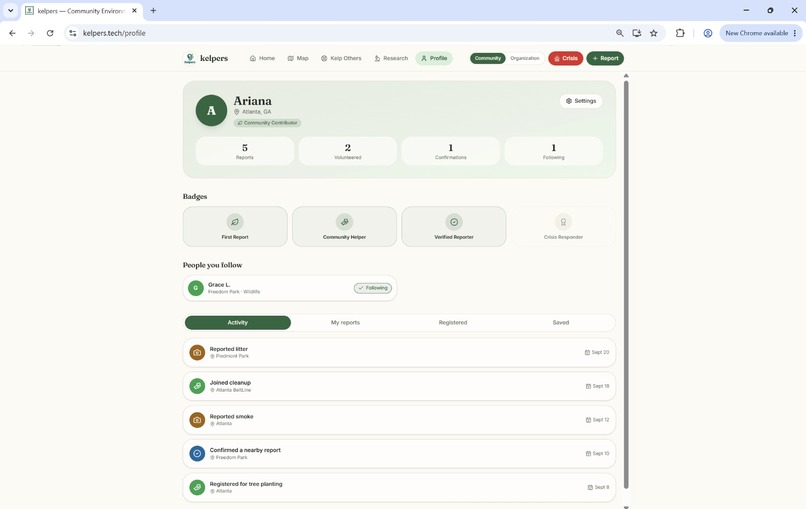Click the 1 Following stat card
This screenshot has height=509, width=806.
point(554,151)
